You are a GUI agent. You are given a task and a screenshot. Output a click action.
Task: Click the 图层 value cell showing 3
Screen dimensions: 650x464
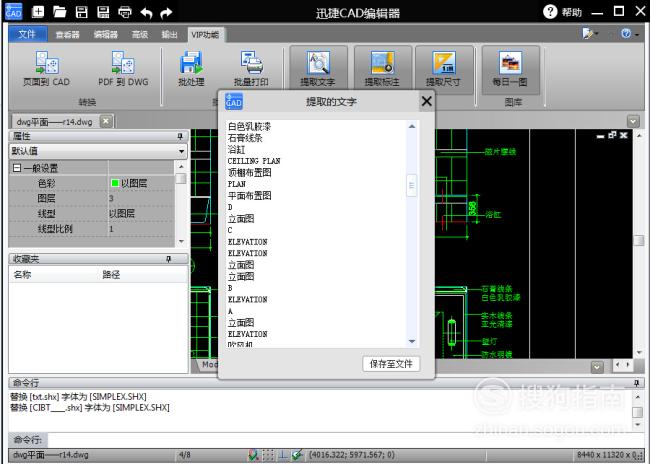coord(141,198)
